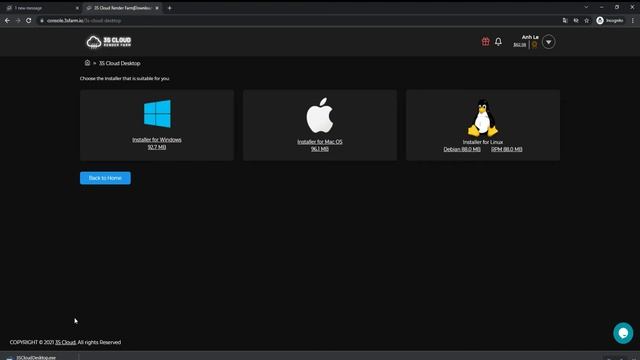The width and height of the screenshot is (640, 360).
Task: Click the blocked cookies eye icon
Action: (576, 20)
